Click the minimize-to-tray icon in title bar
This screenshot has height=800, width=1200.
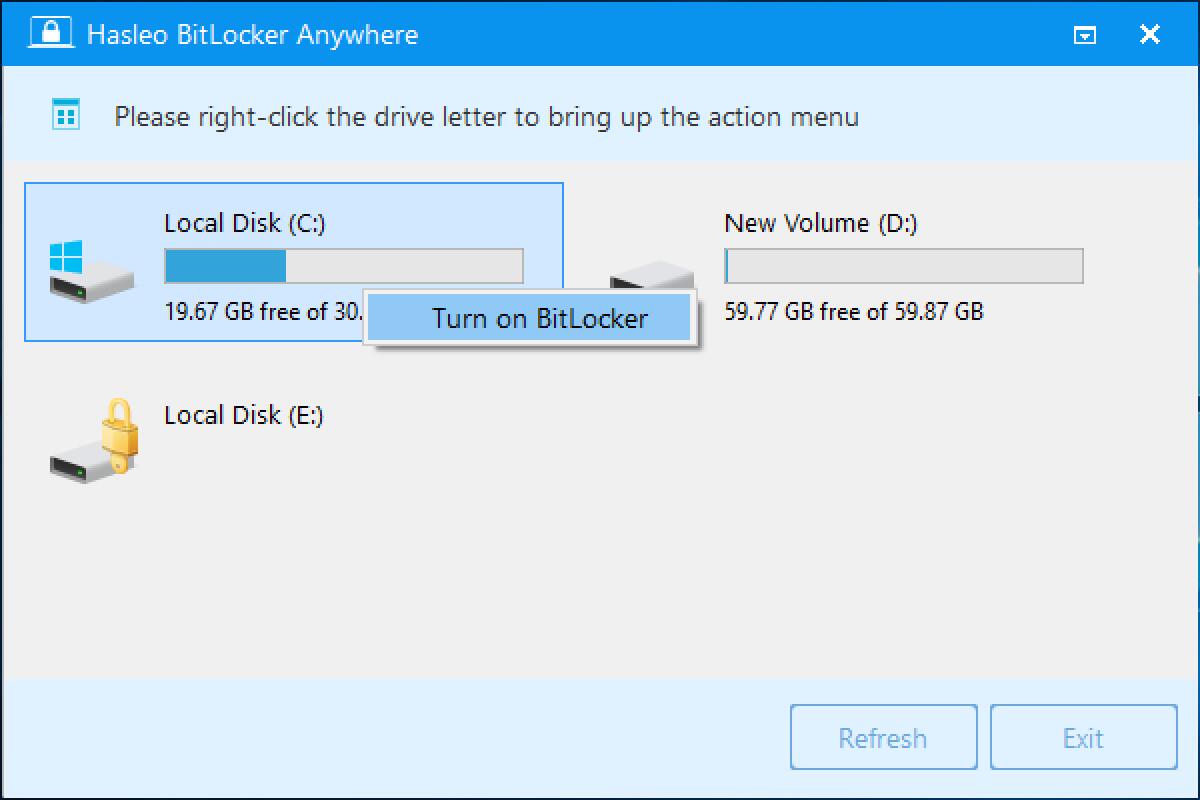pos(1084,33)
